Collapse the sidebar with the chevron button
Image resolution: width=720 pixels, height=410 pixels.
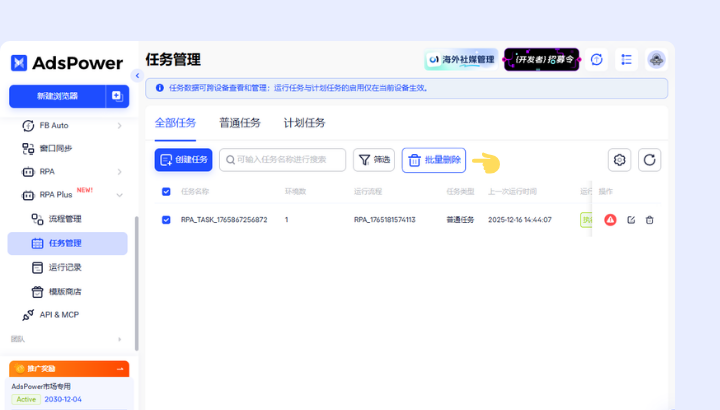click(x=137, y=75)
